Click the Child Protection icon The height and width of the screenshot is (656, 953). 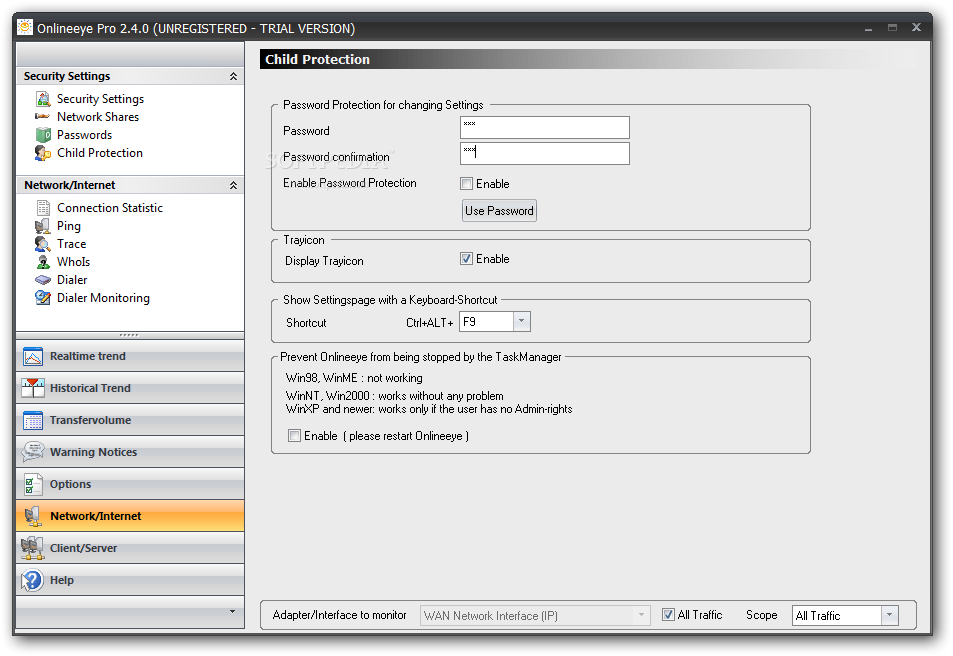click(x=43, y=153)
